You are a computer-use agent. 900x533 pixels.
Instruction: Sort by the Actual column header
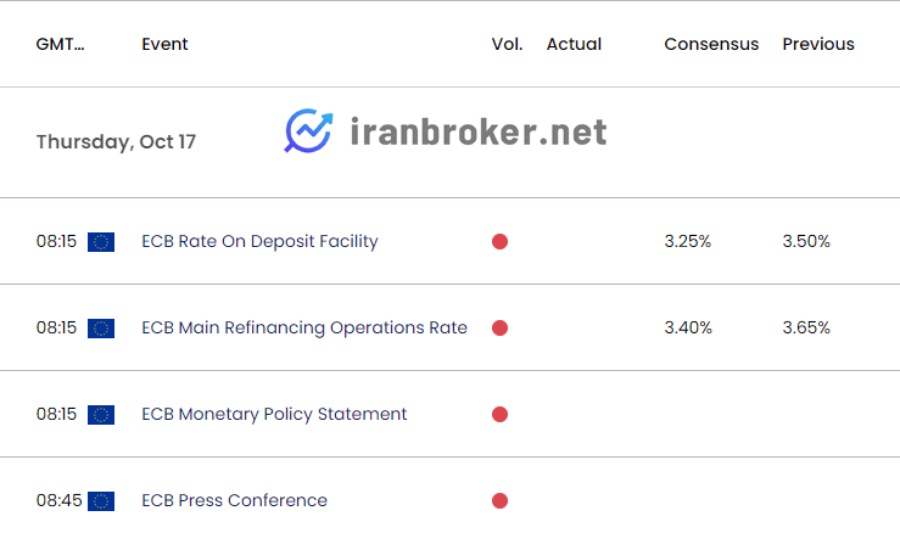click(x=574, y=44)
